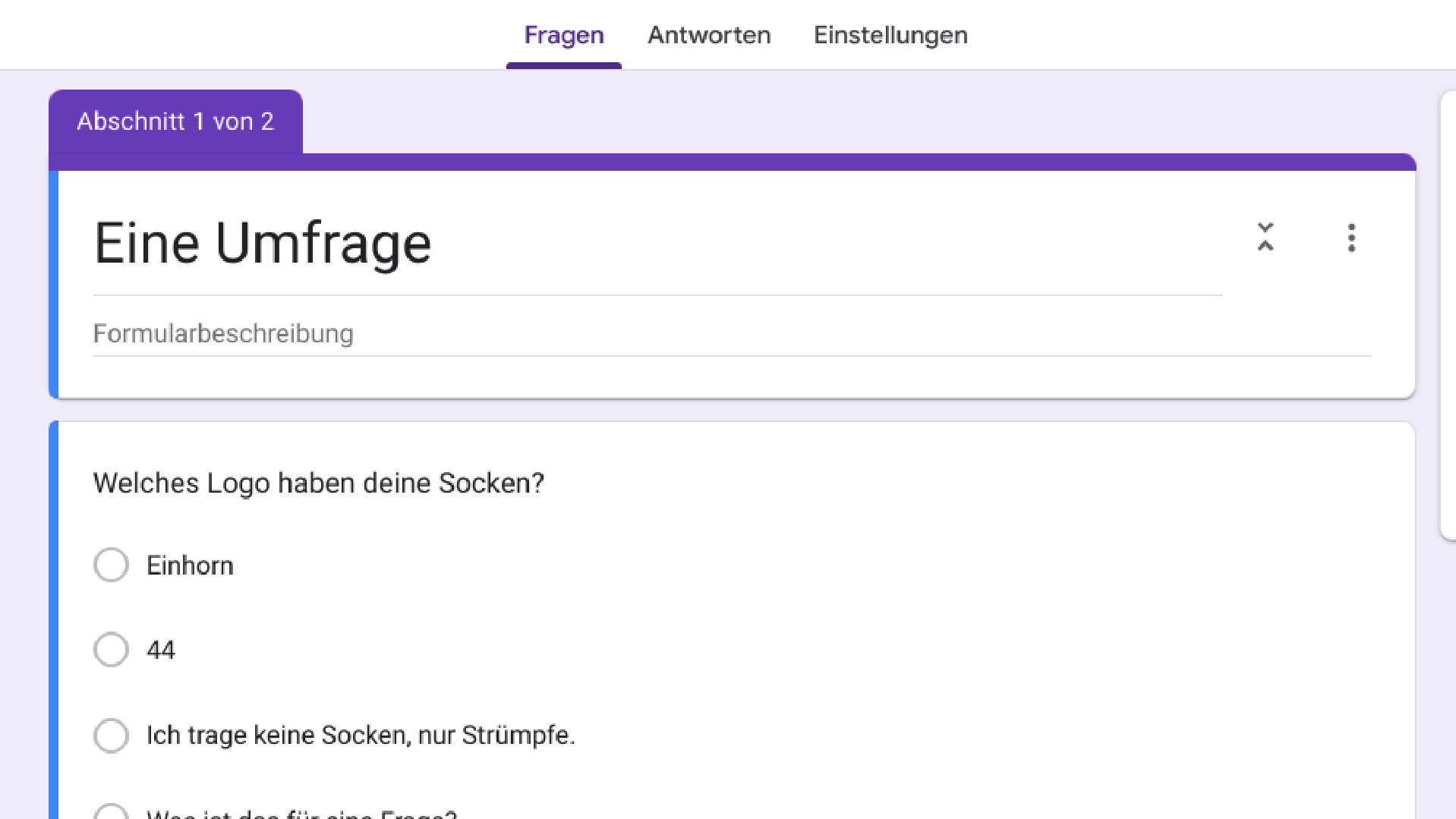Select the "Einhorn" radio option
The width and height of the screenshot is (1456, 819).
111,565
